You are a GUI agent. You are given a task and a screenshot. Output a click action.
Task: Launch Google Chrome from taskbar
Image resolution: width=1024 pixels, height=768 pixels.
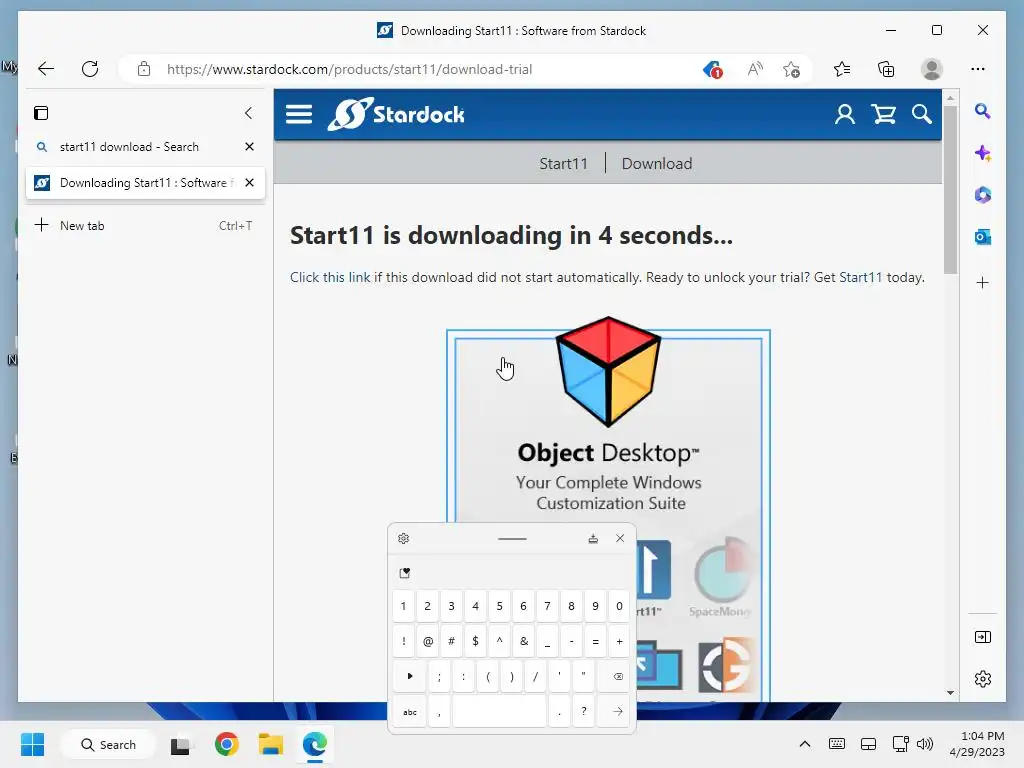click(227, 744)
